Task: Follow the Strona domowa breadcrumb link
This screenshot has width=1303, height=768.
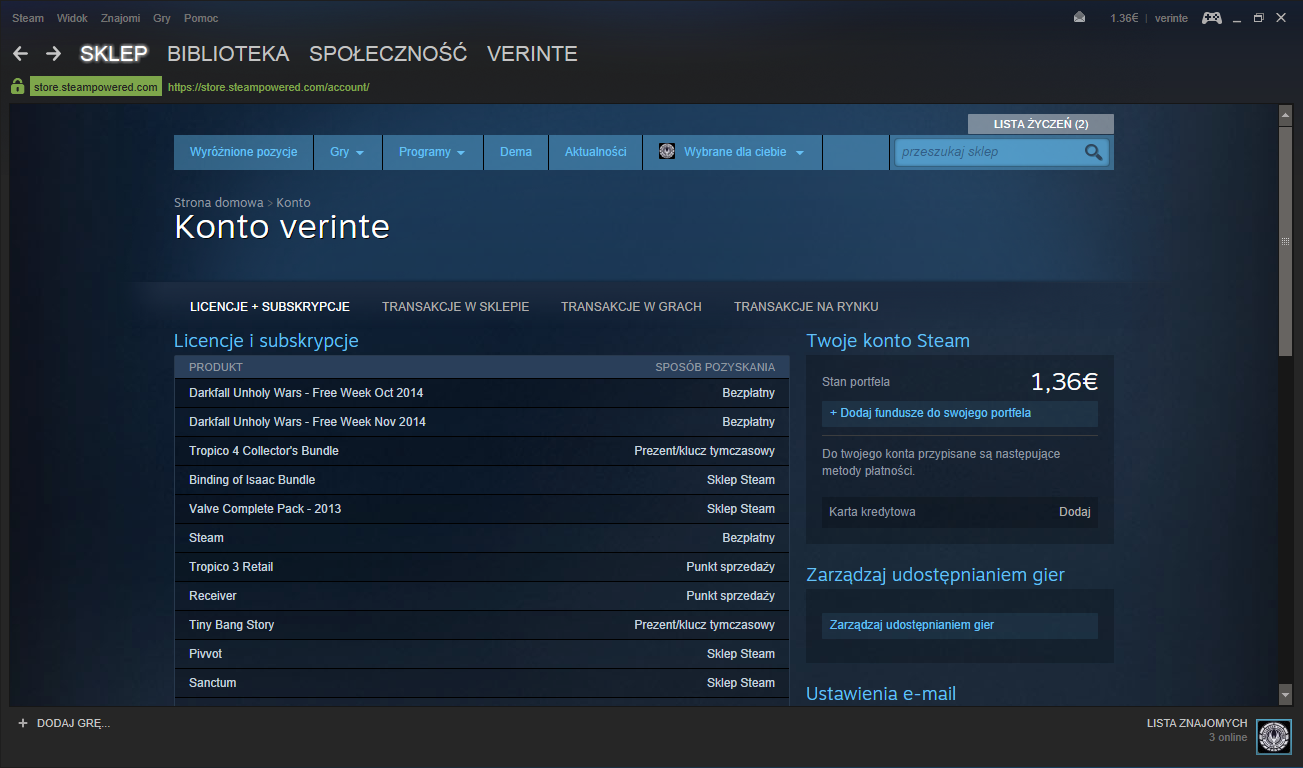Action: (219, 203)
